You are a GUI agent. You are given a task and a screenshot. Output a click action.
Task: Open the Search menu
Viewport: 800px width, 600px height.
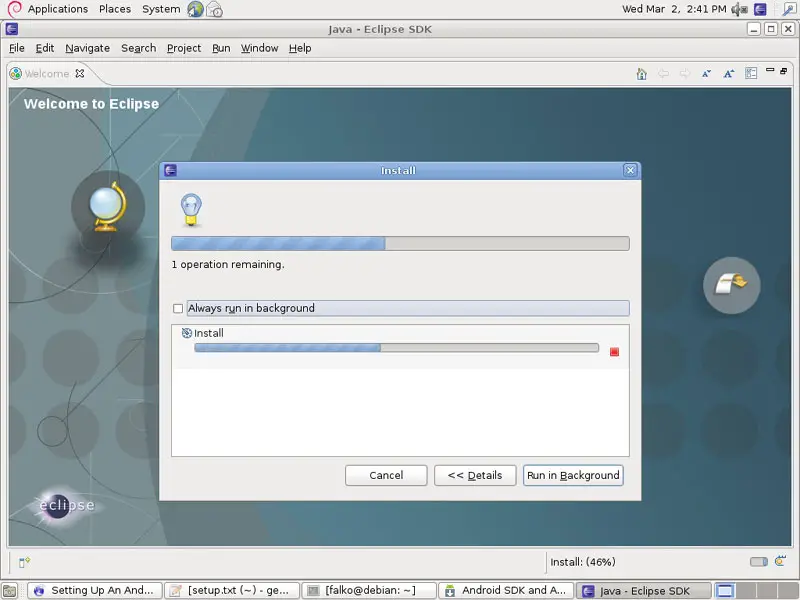138,48
